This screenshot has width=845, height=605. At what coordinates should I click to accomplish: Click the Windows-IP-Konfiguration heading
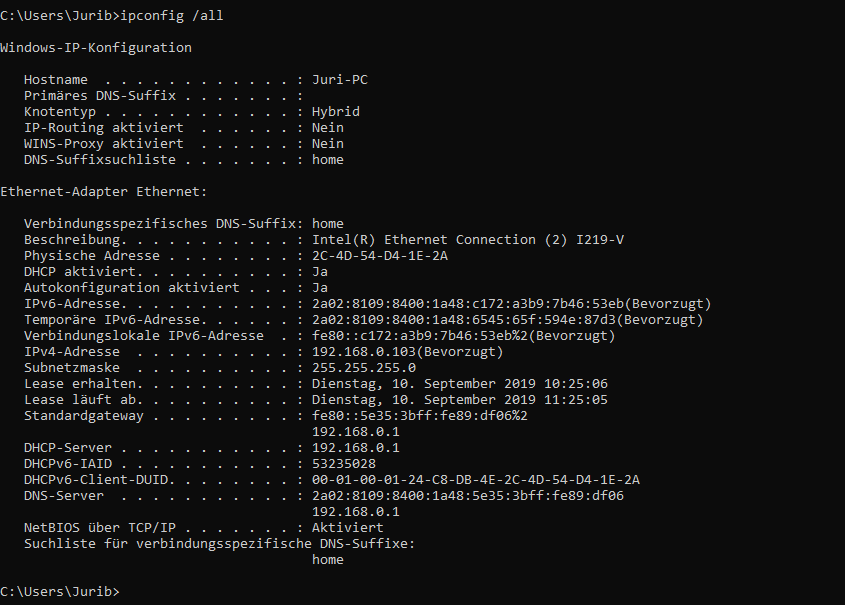[96, 48]
